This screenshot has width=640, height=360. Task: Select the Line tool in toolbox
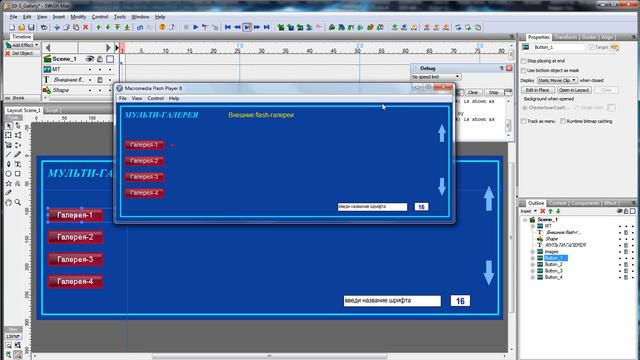pyautogui.click(x=9, y=155)
